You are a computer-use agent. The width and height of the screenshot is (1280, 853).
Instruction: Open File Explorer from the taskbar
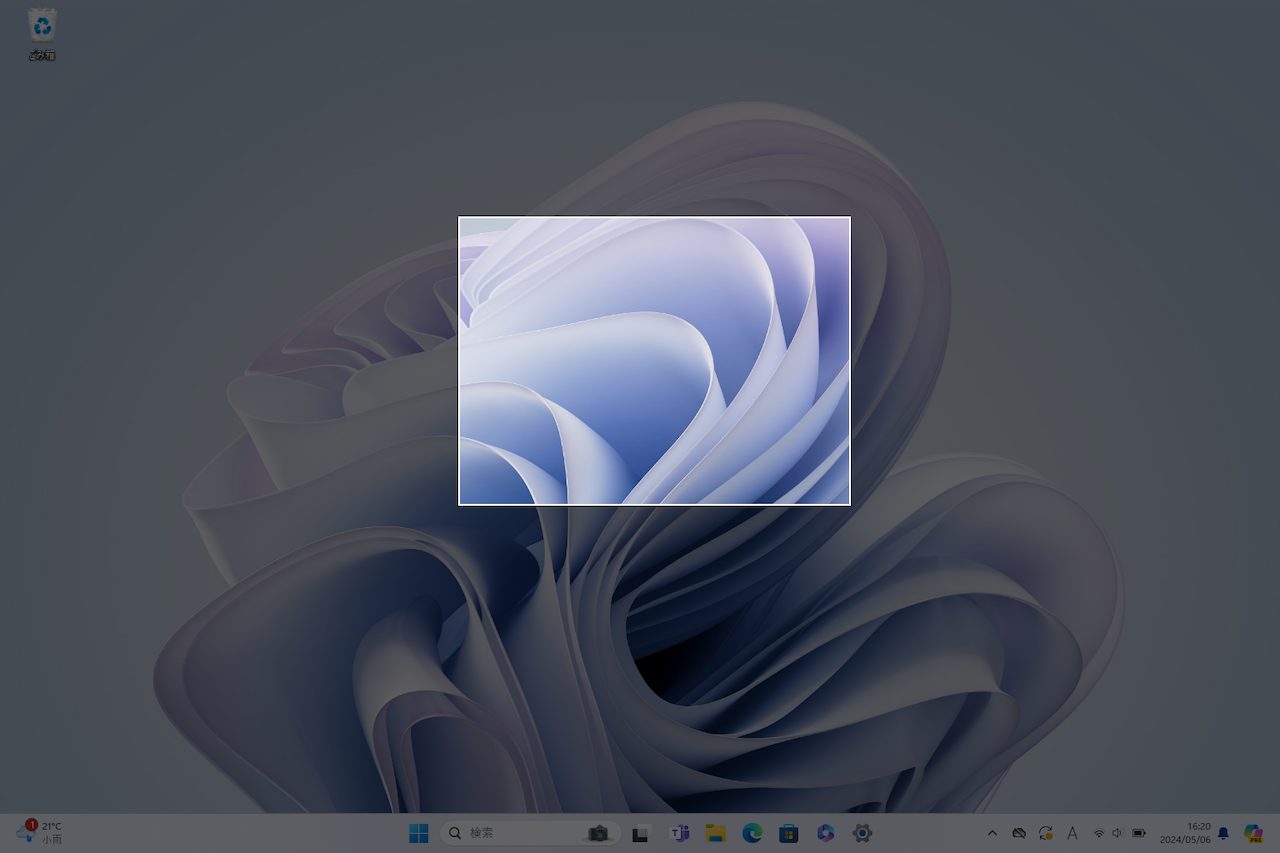click(x=715, y=833)
